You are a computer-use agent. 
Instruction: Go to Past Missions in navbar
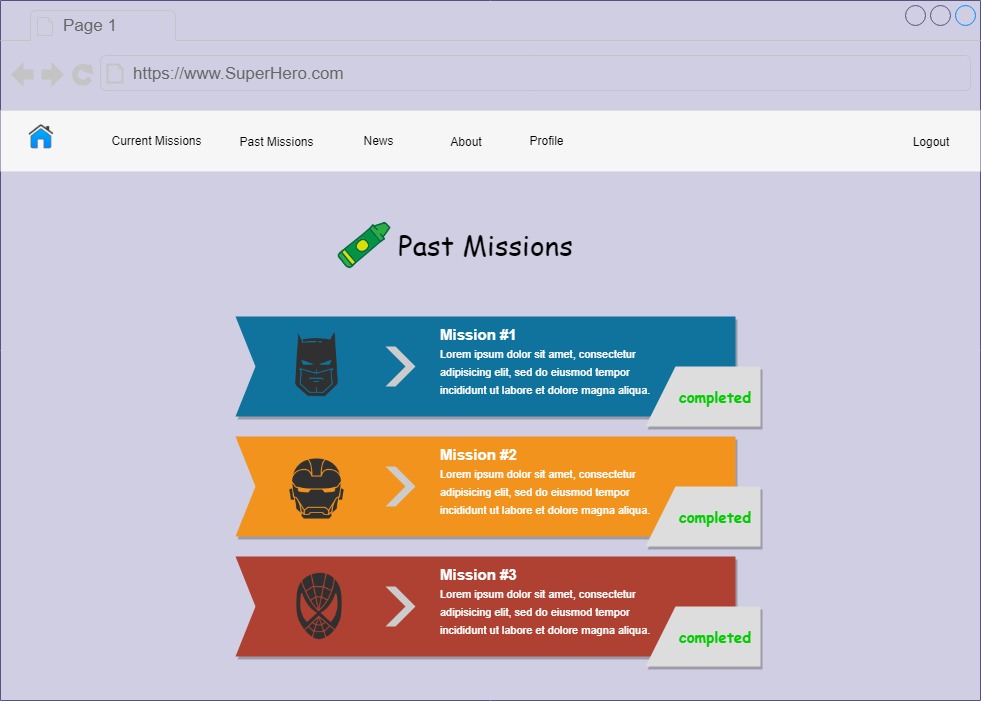276,142
